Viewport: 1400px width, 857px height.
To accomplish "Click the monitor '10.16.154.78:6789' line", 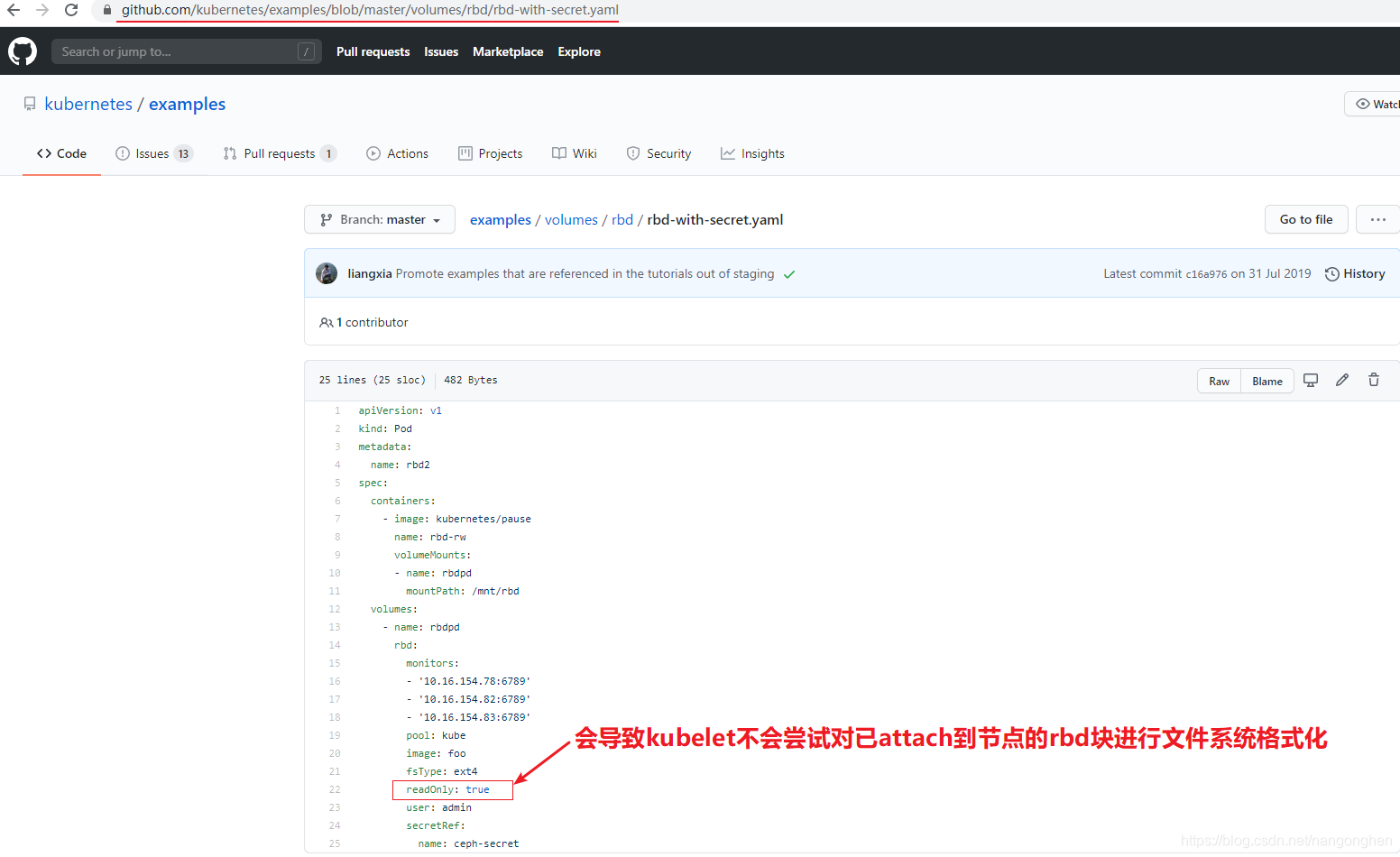I will 468,681.
